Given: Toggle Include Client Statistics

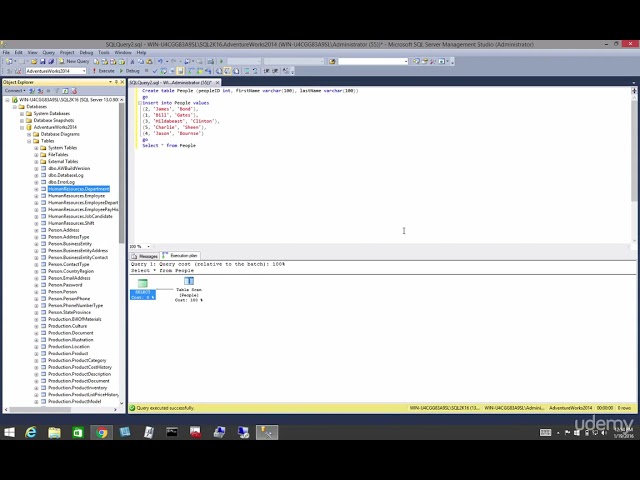Looking at the screenshot, I should pos(208,71).
